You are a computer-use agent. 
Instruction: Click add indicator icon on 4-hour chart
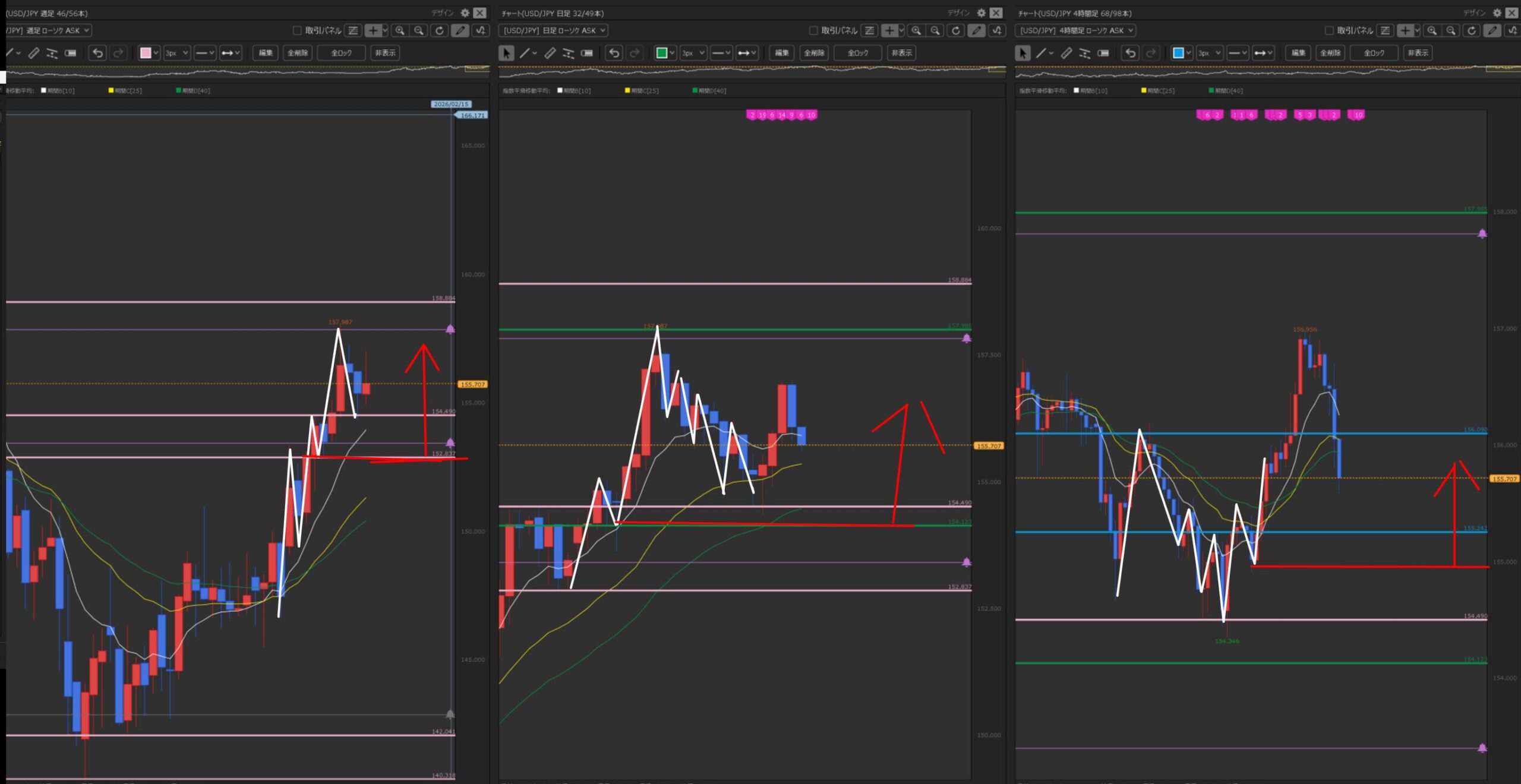pos(1513,30)
